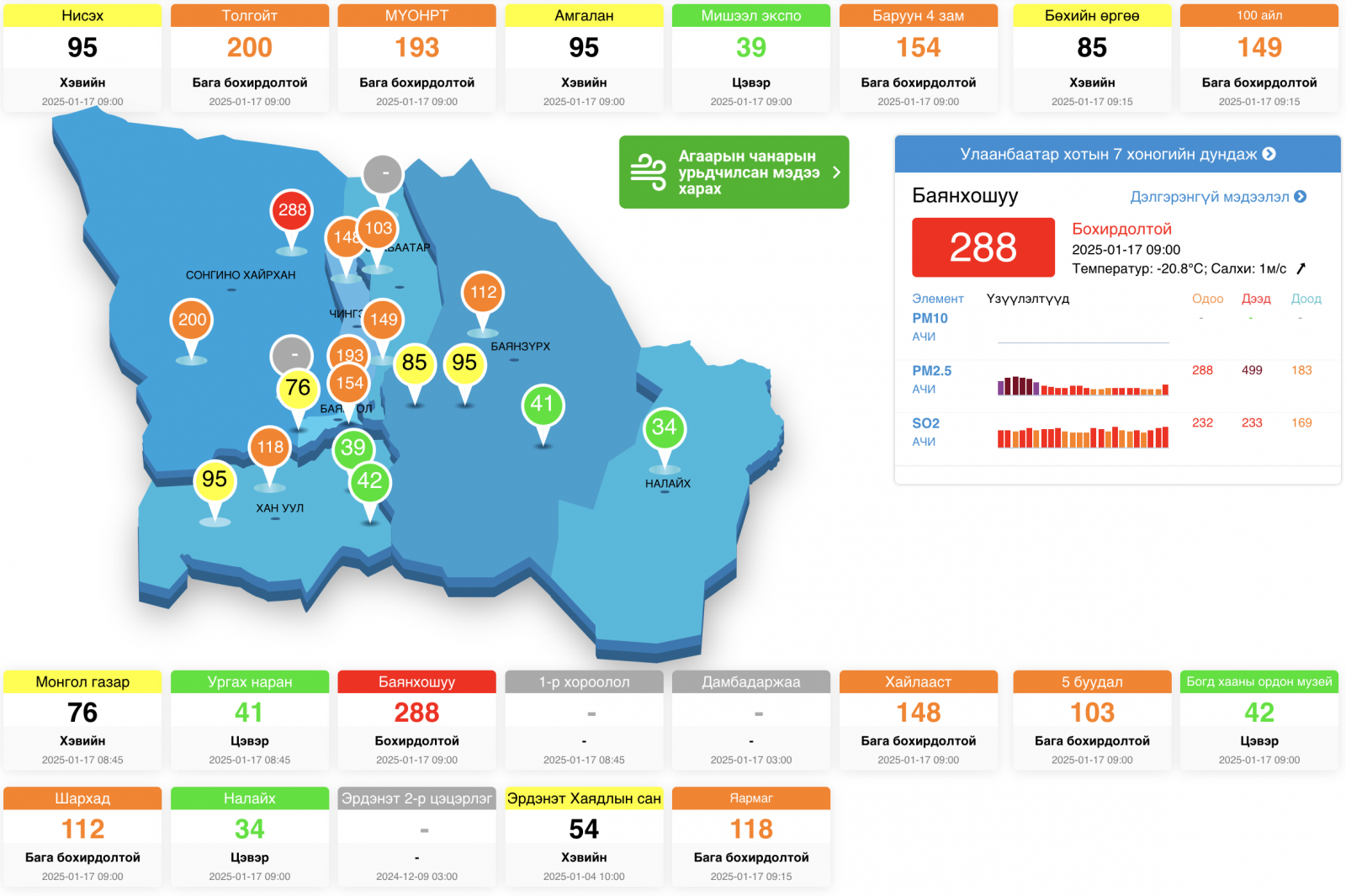Select the Баруун 4 зам station card

pos(919,57)
